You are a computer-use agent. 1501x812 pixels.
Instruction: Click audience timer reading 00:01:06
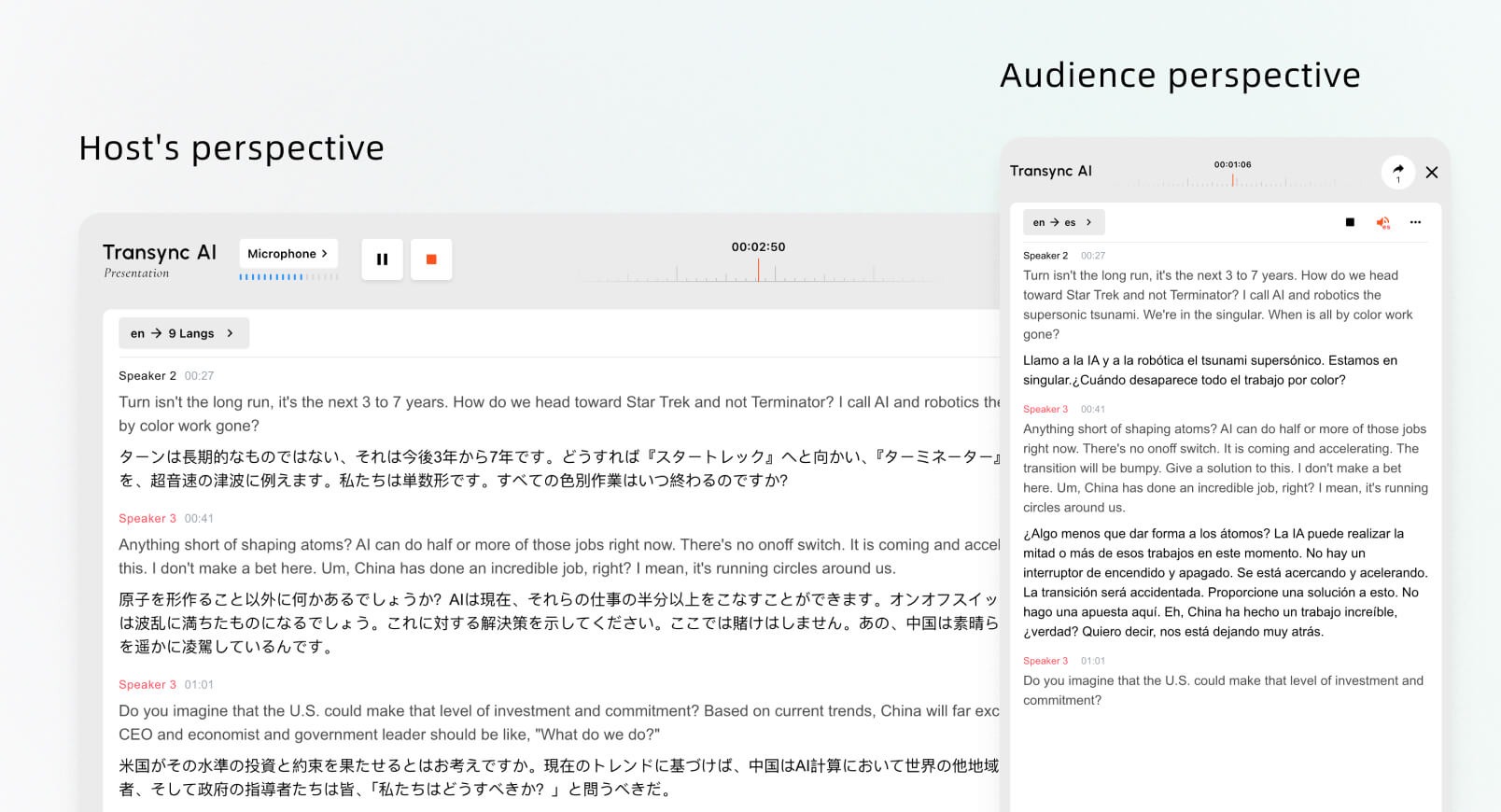click(1232, 164)
